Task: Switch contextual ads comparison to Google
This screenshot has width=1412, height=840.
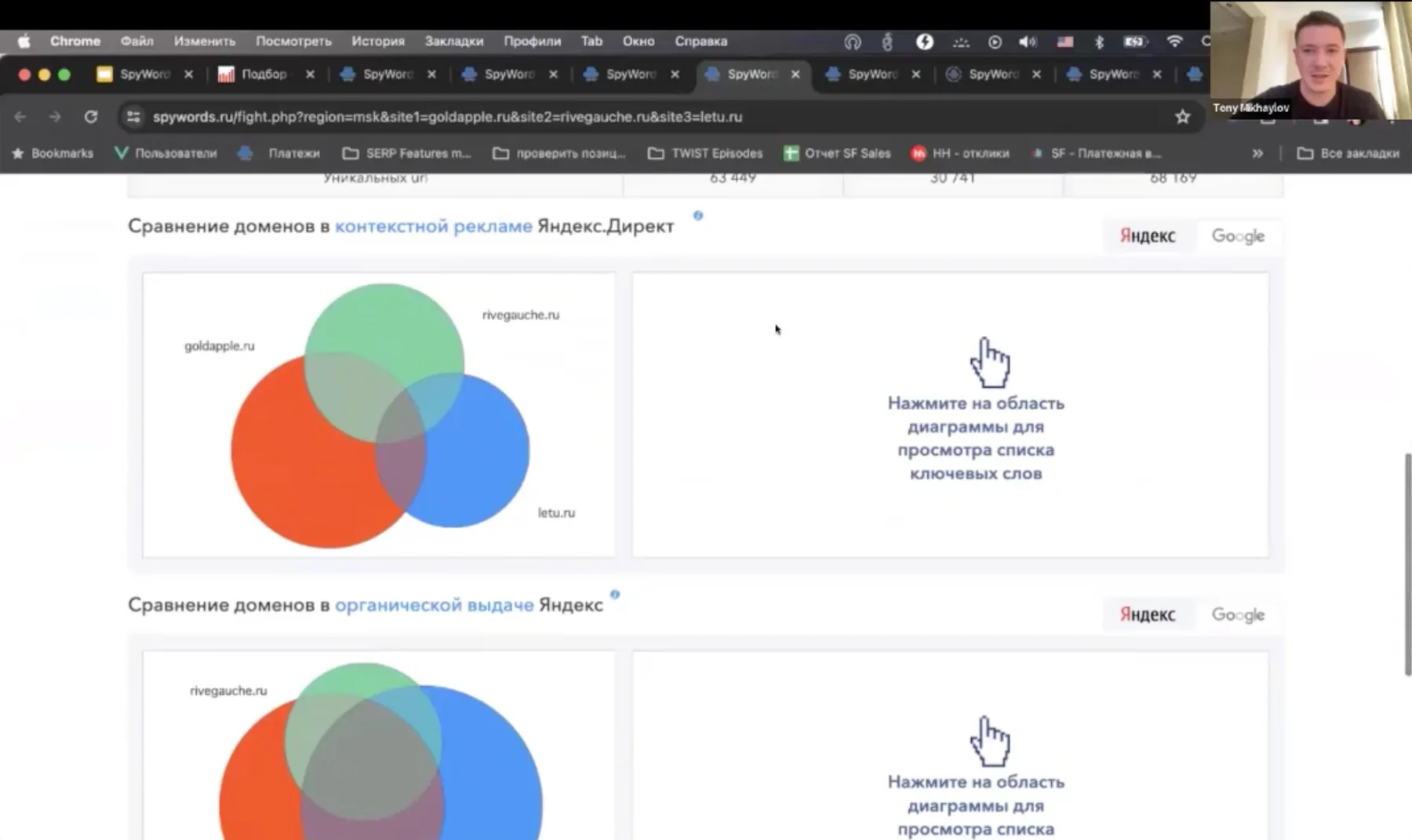Action: point(1238,236)
